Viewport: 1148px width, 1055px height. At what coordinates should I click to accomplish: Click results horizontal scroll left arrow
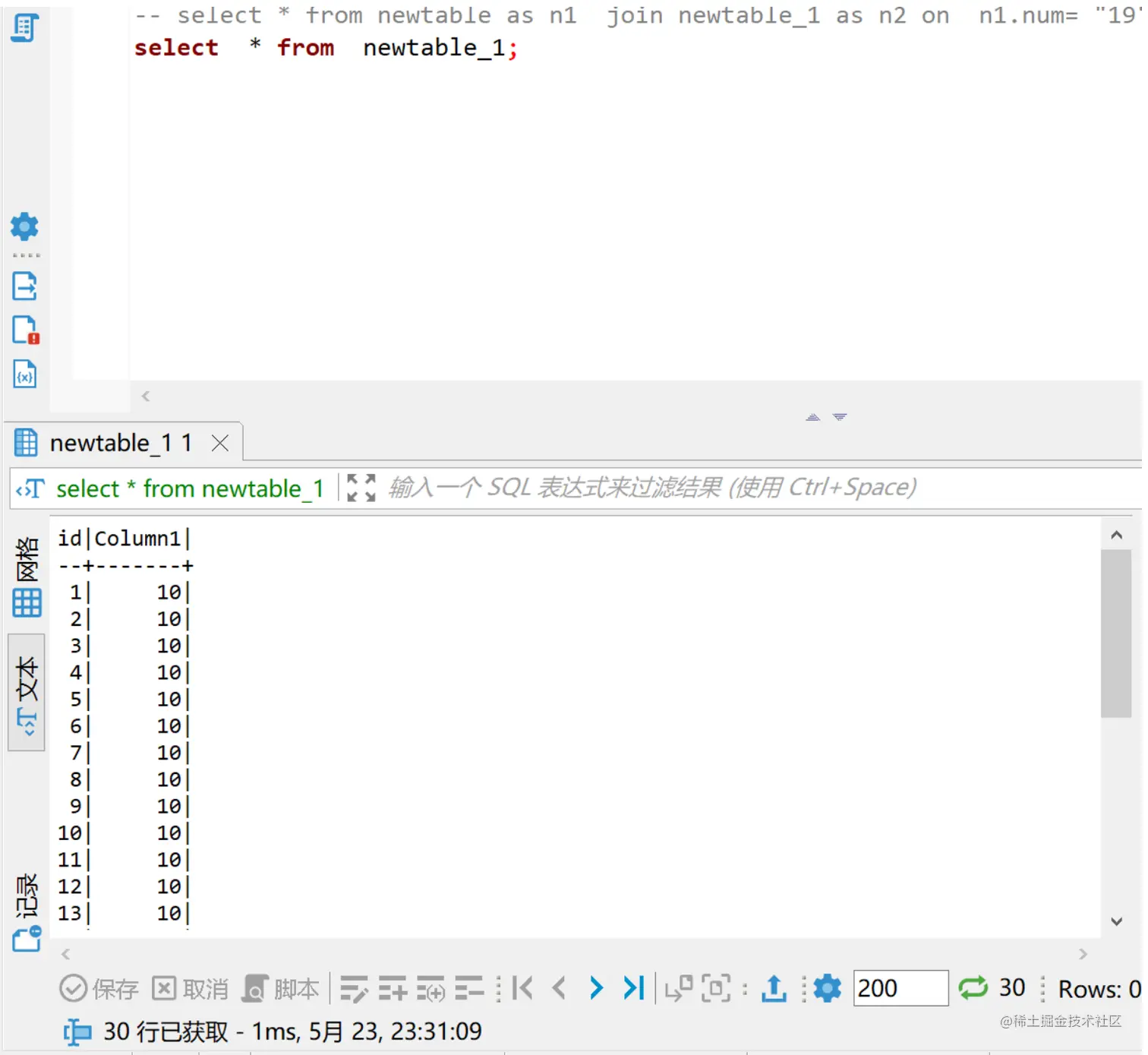(x=65, y=954)
